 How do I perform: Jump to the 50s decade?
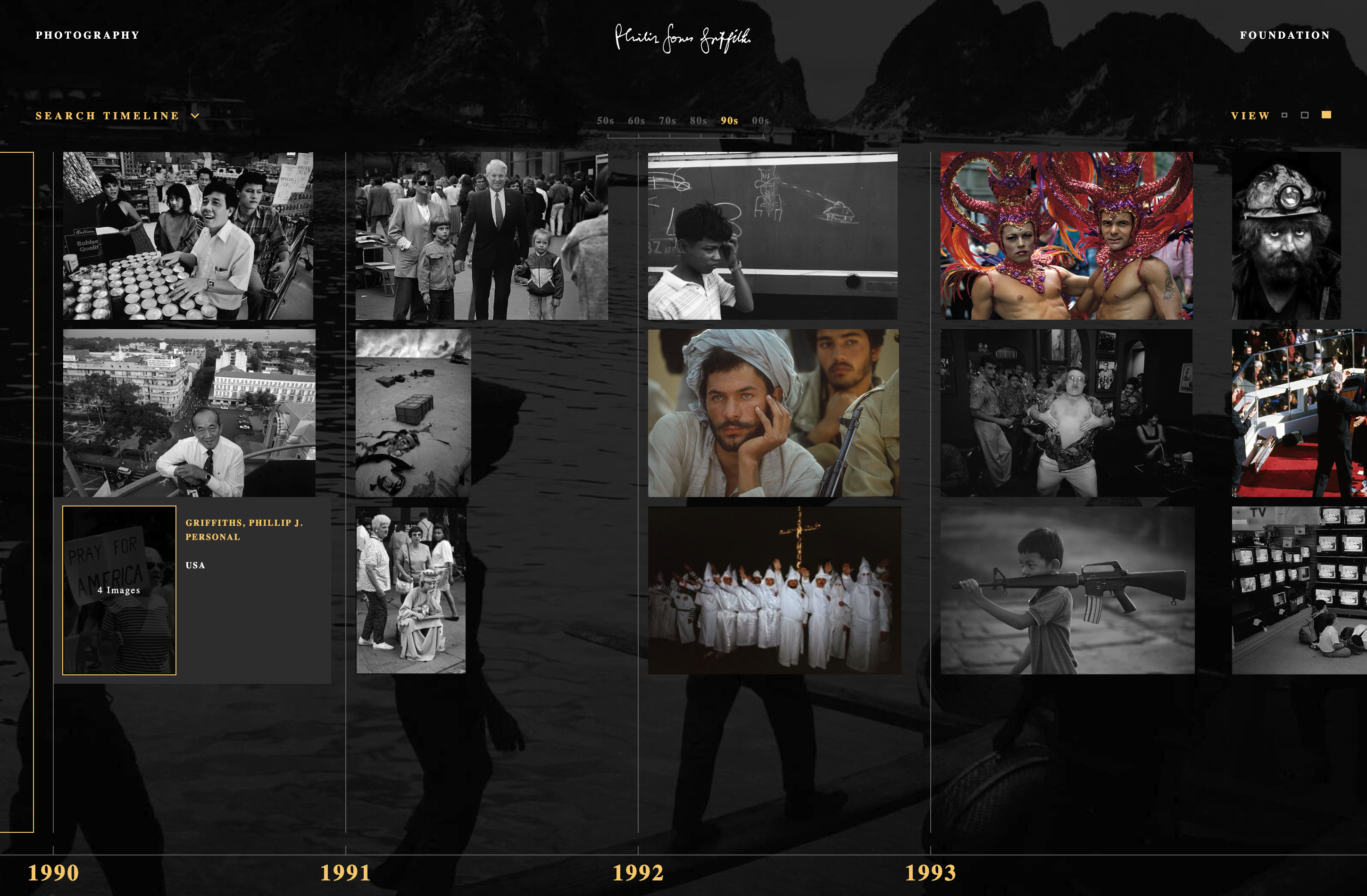click(x=605, y=121)
